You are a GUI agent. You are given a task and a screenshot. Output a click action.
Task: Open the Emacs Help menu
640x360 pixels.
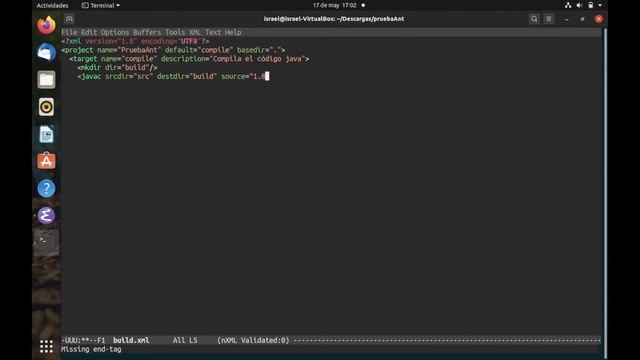click(233, 32)
